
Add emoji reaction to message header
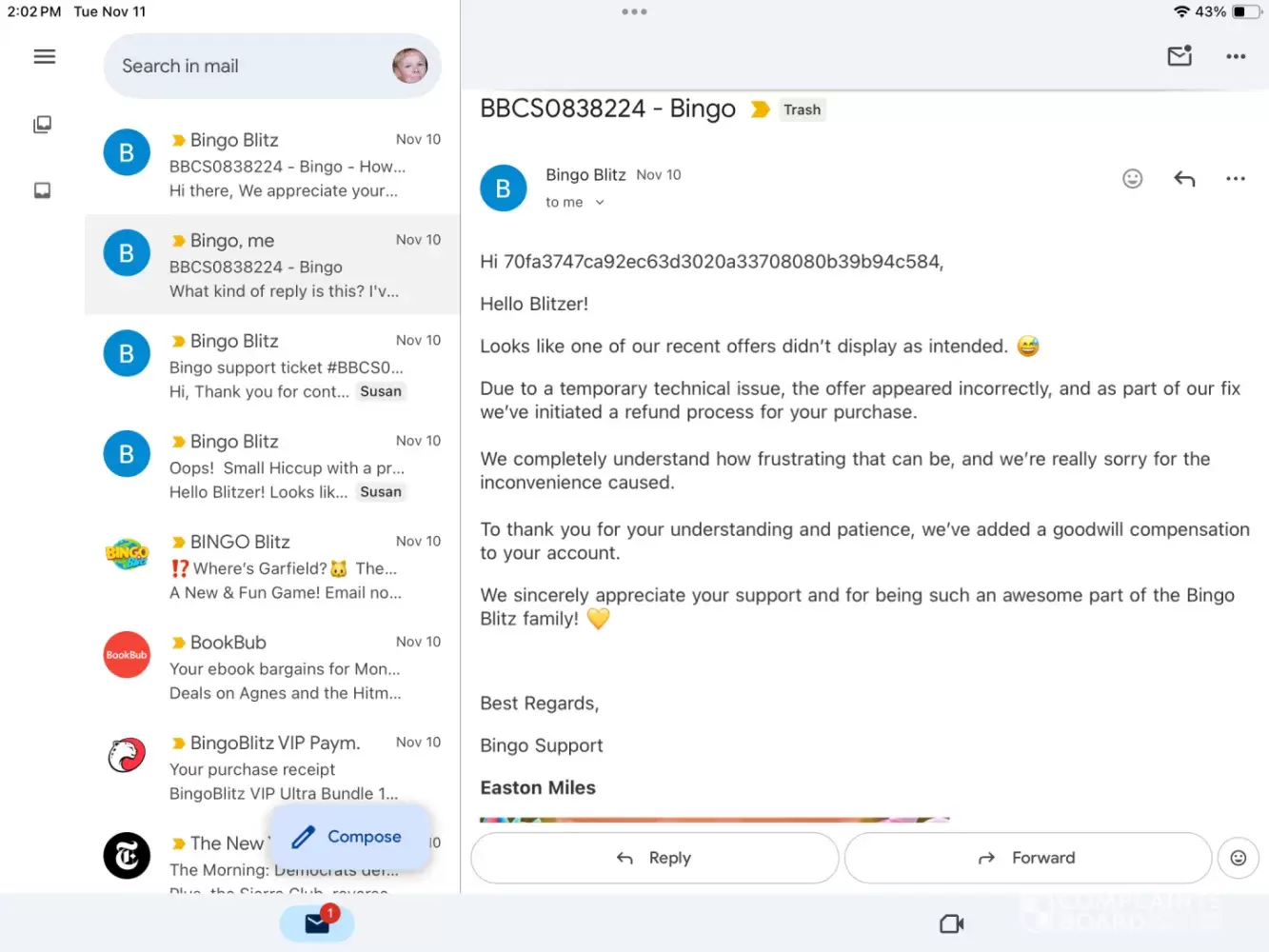coord(1132,179)
